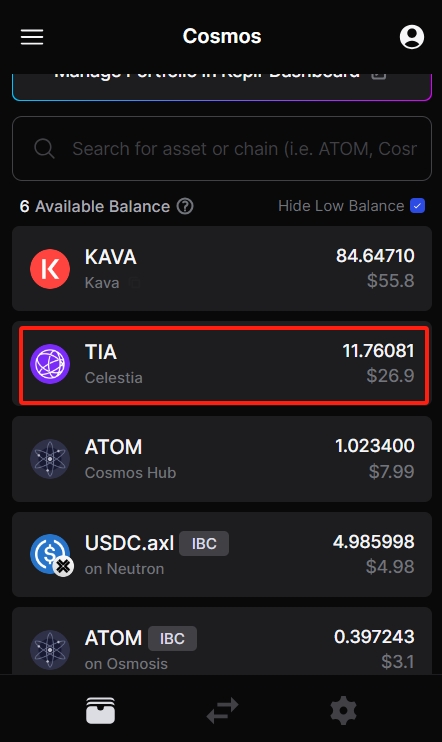The width and height of the screenshot is (442, 742).
Task: Click the Available Balance help icon
Action: click(x=185, y=206)
